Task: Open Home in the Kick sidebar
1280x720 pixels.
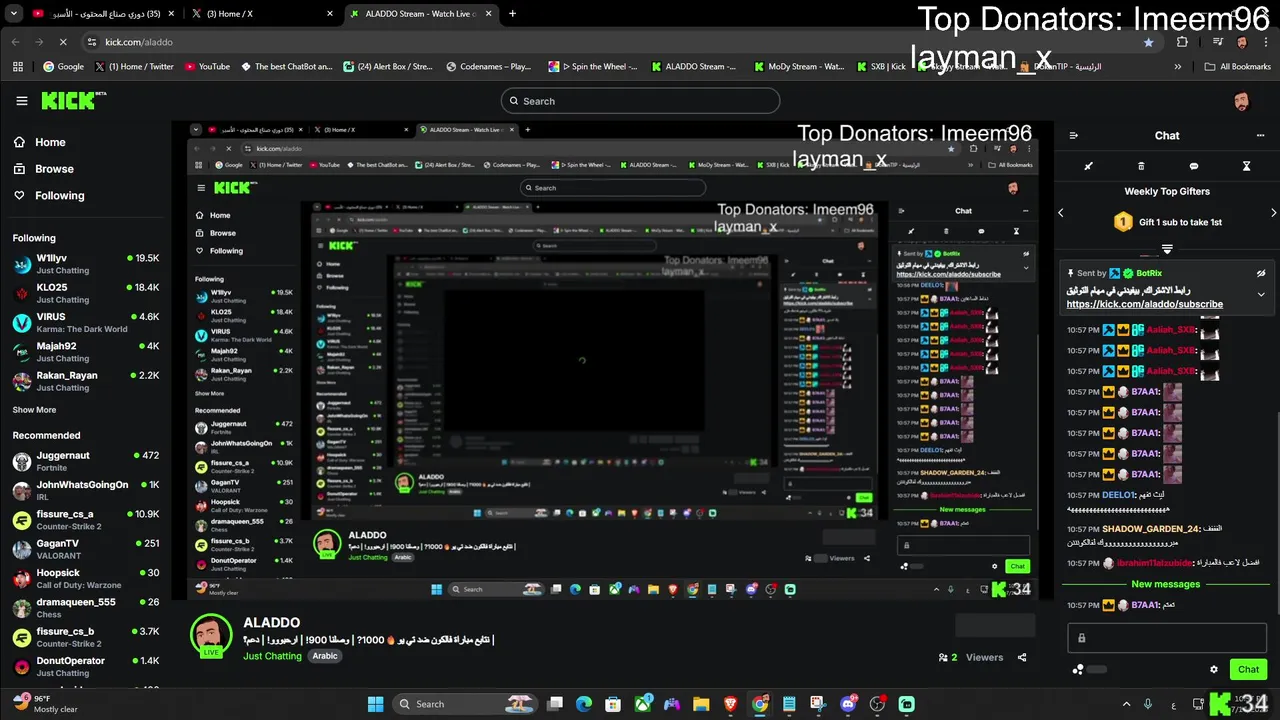Action: 39,142
